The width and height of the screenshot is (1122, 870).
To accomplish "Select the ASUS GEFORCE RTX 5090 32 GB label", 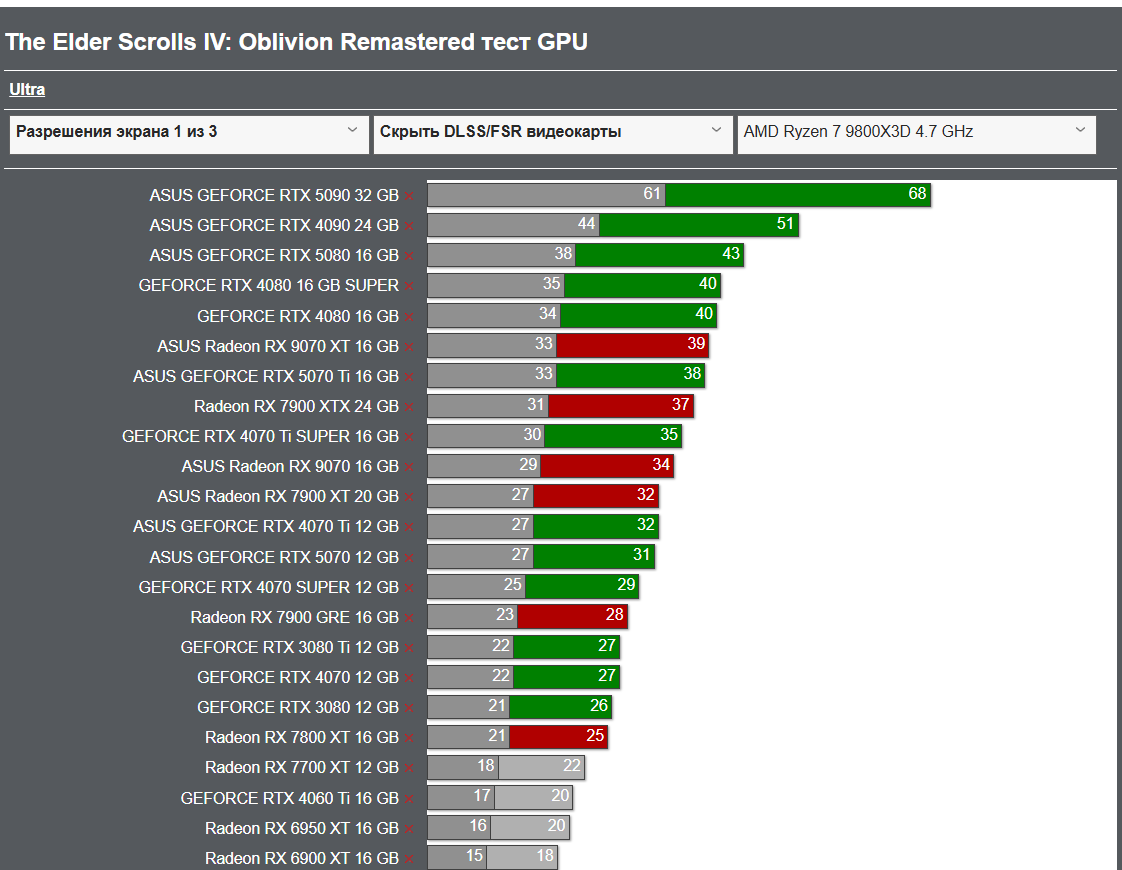I will pyautogui.click(x=274, y=195).
